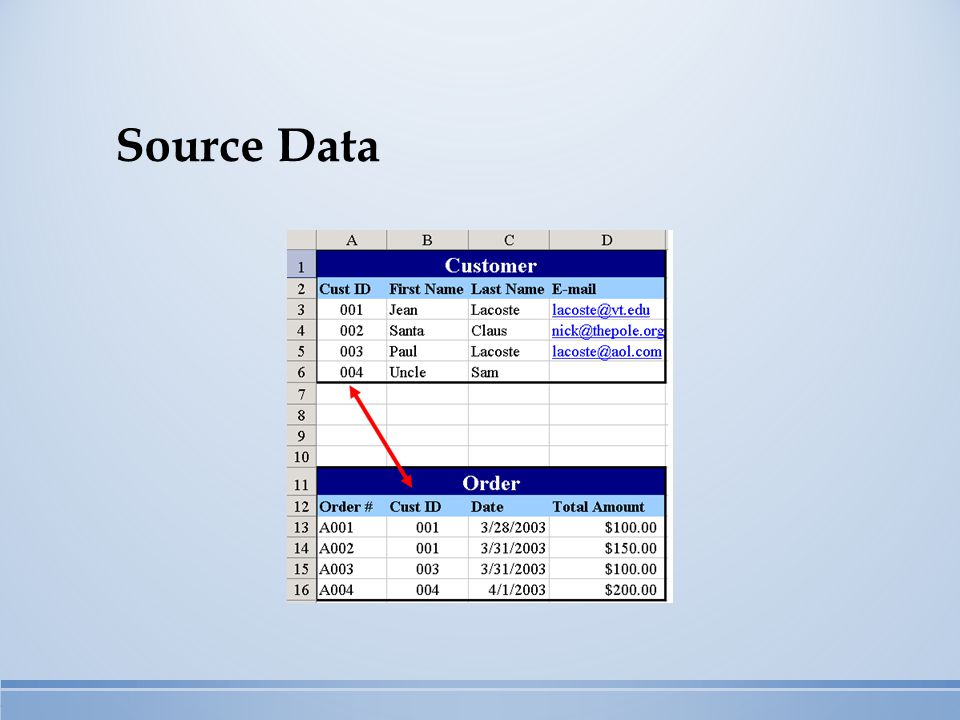Select row header 7
960x720 pixels.
click(x=301, y=394)
